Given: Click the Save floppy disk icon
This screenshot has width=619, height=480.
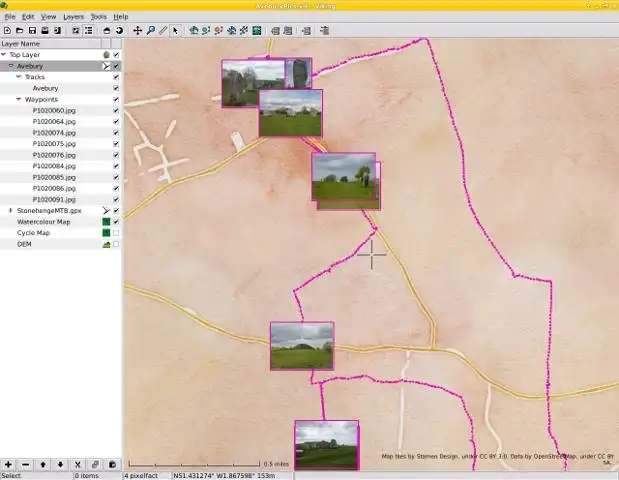Looking at the screenshot, I should 32,30.
